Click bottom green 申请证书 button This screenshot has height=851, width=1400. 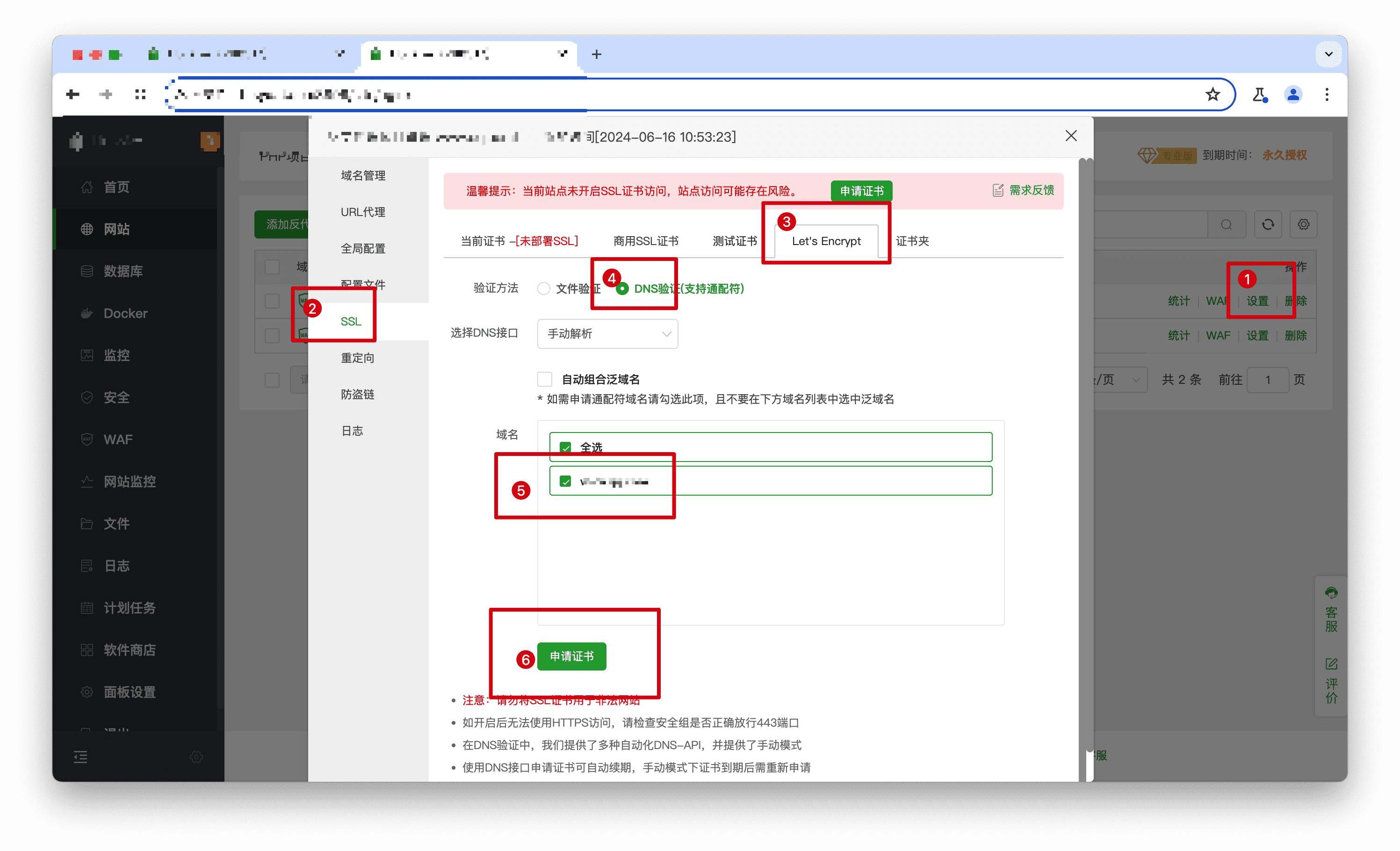571,656
